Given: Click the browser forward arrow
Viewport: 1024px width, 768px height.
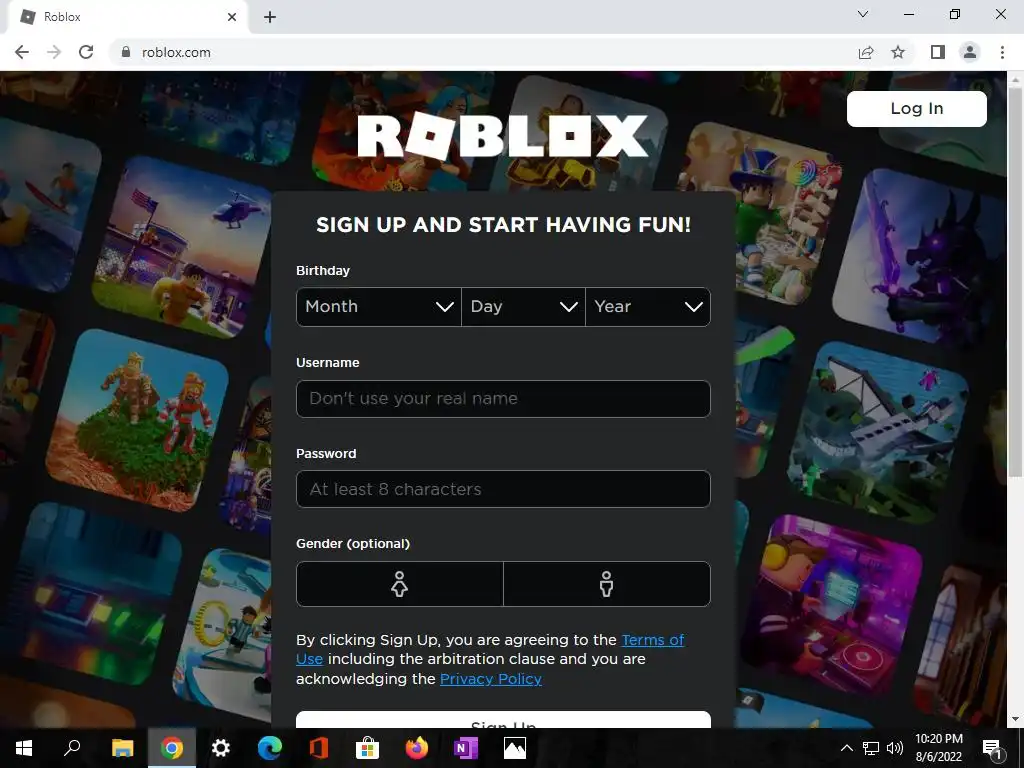Looking at the screenshot, I should [x=54, y=52].
